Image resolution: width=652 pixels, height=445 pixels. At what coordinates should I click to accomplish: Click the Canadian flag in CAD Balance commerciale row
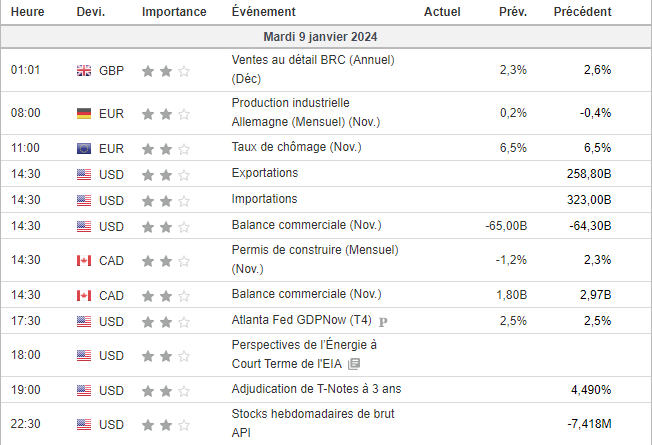[x=84, y=295]
